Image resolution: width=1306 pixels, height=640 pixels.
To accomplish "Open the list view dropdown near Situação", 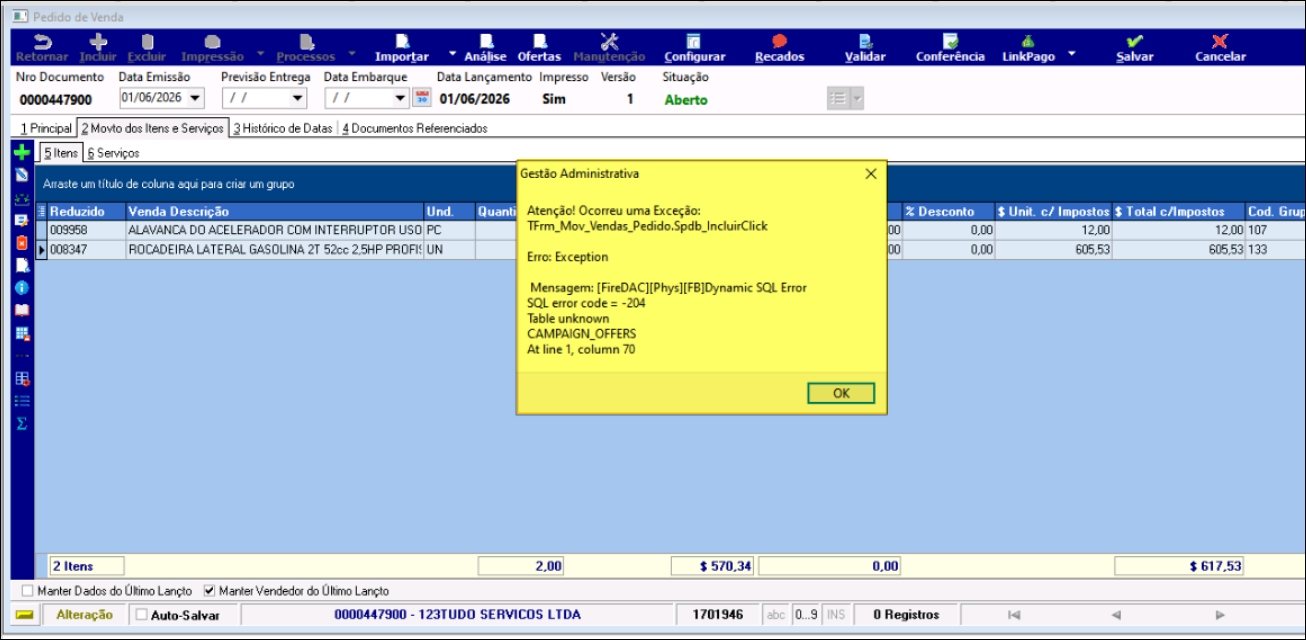I will point(857,98).
